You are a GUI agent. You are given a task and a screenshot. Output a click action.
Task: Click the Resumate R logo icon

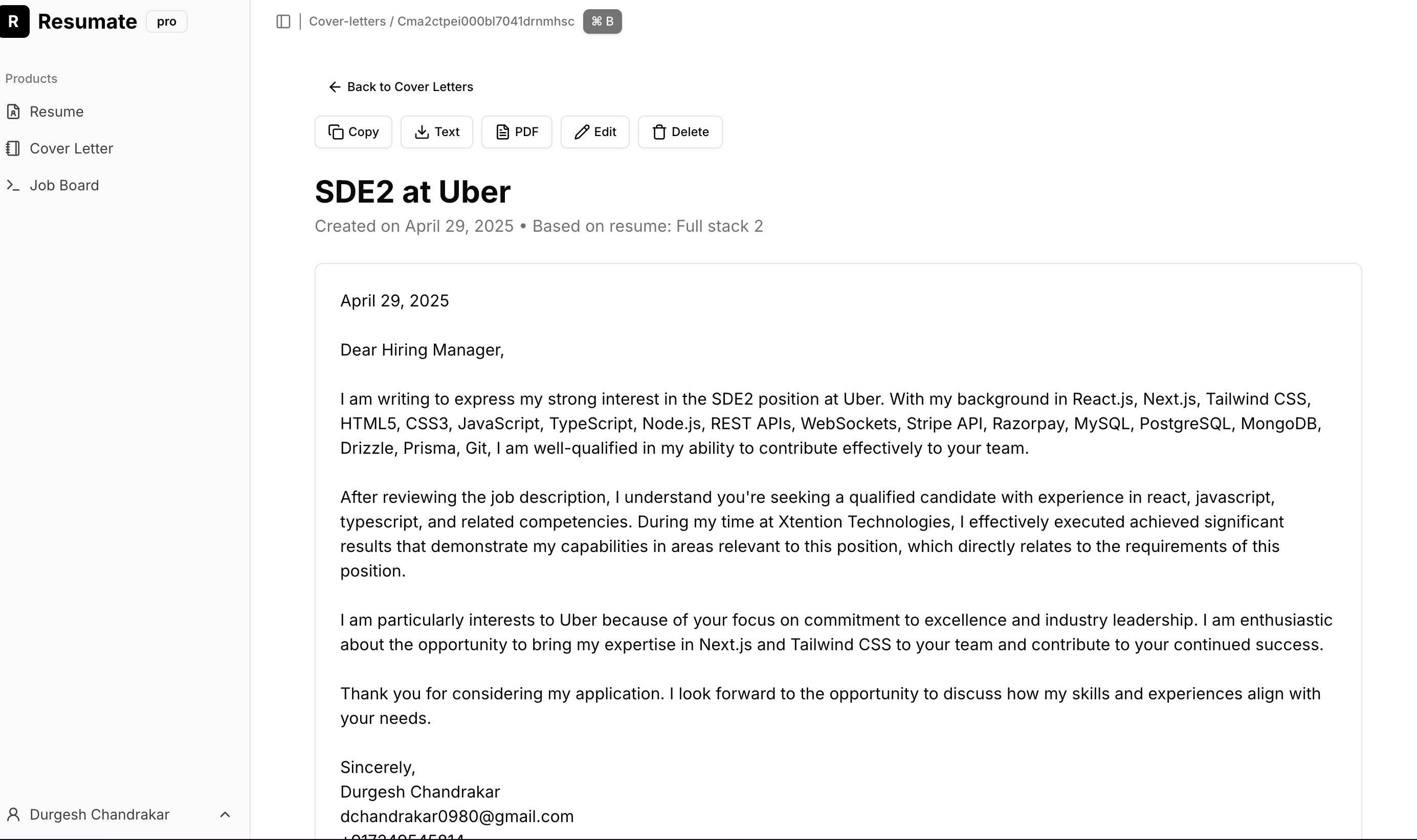click(14, 21)
